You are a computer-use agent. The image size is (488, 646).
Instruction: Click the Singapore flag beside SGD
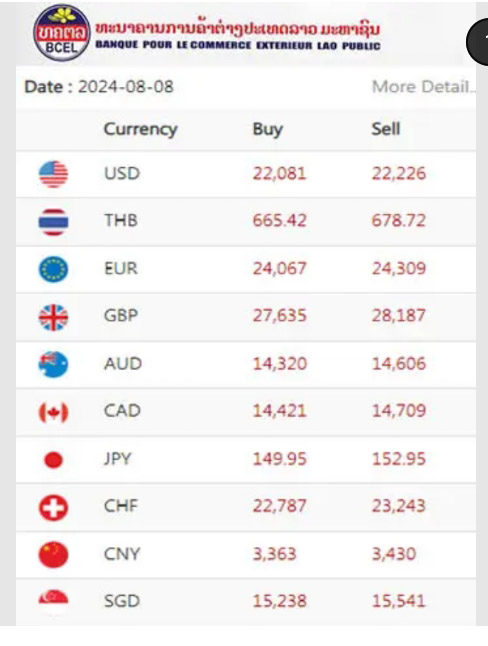(54, 598)
